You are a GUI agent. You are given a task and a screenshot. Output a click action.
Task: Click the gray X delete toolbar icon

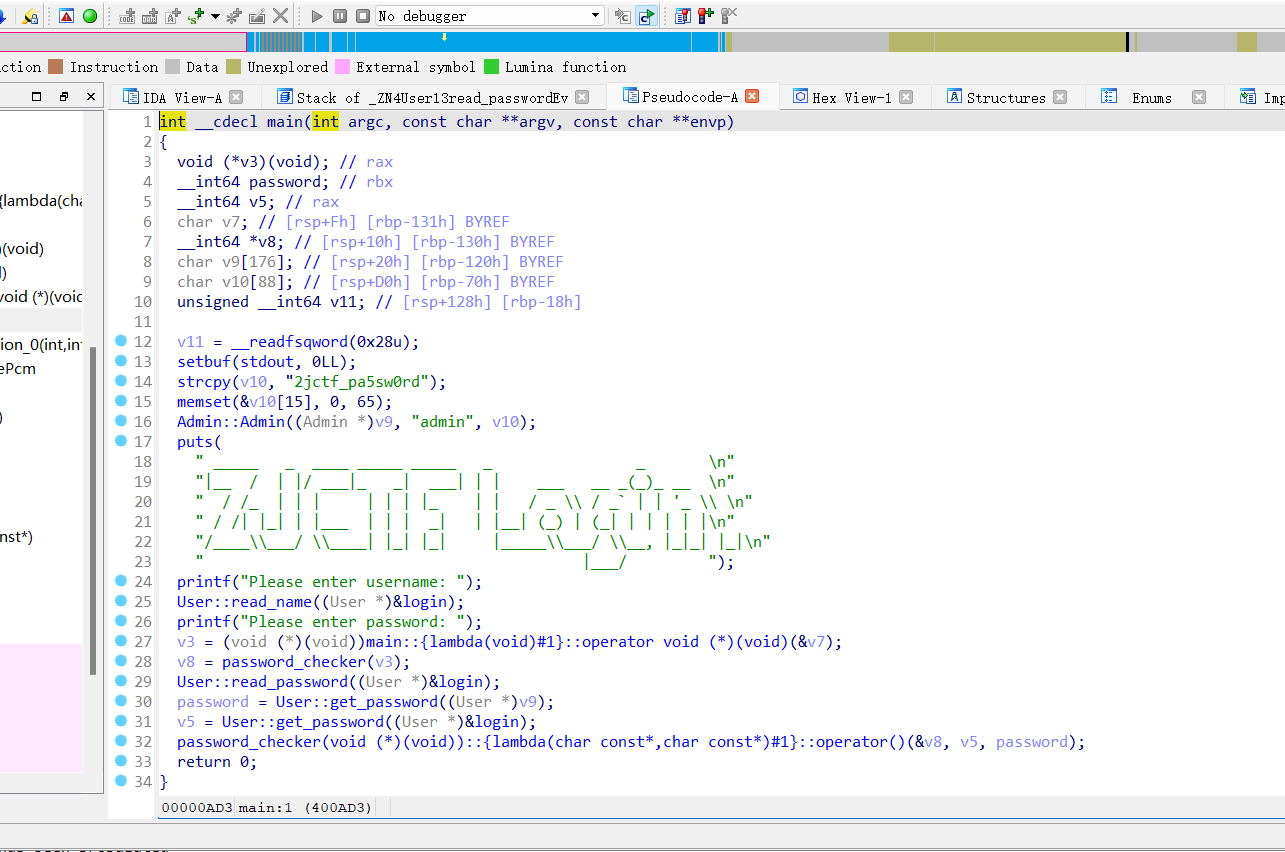pos(281,16)
